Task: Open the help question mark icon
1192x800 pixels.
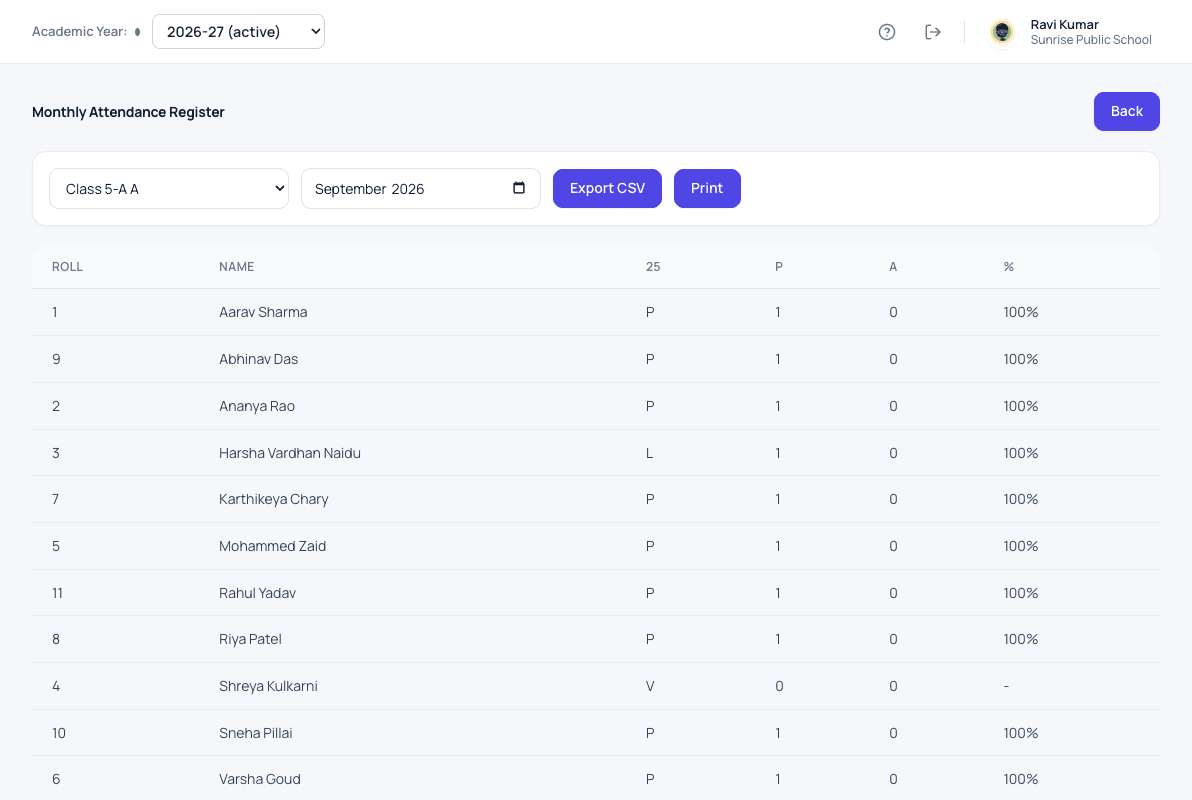Action: 886,32
